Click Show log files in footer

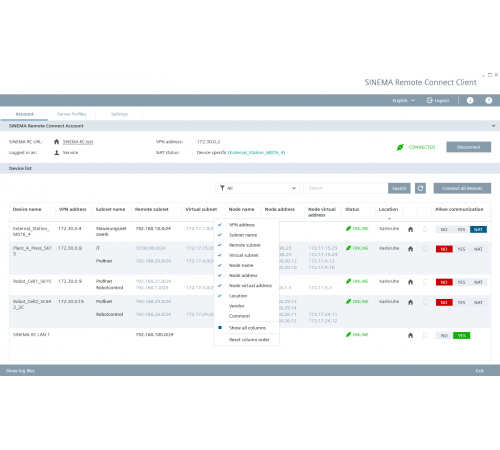tap(20, 371)
